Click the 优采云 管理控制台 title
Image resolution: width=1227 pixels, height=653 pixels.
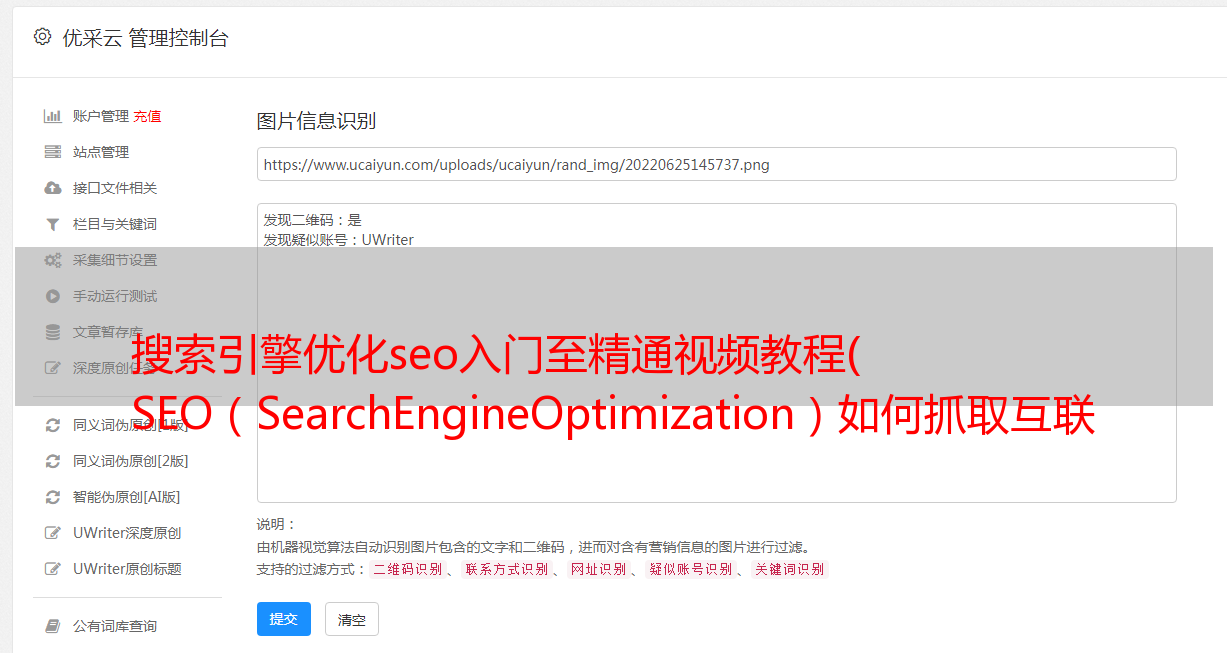click(145, 38)
